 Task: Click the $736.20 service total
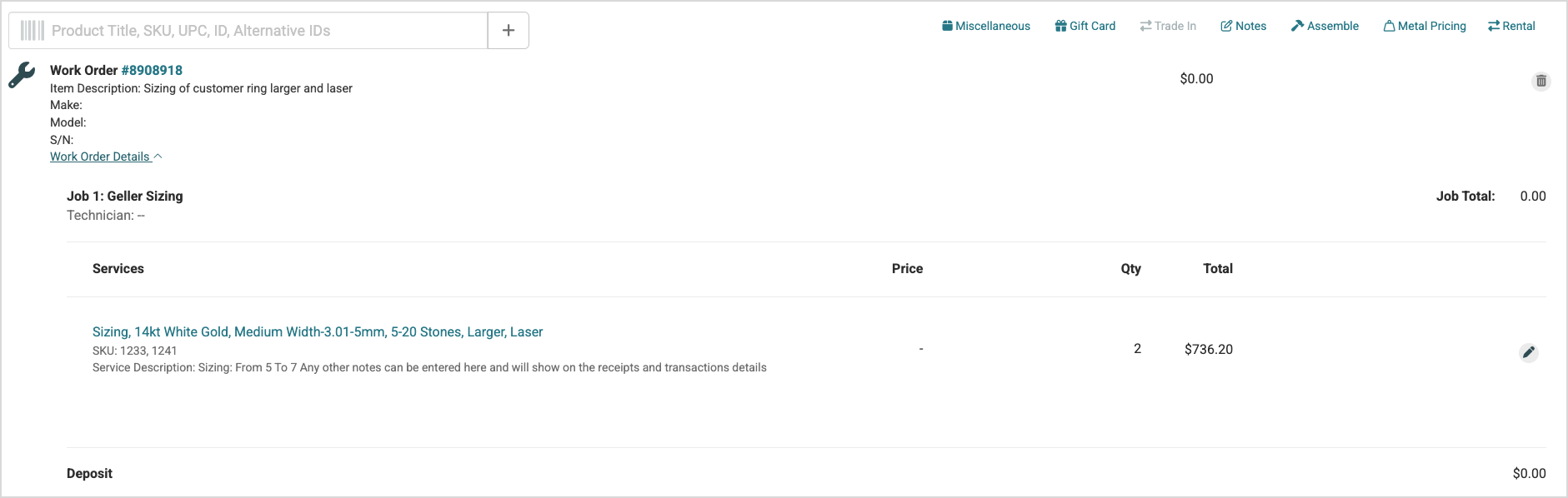tap(1209, 350)
